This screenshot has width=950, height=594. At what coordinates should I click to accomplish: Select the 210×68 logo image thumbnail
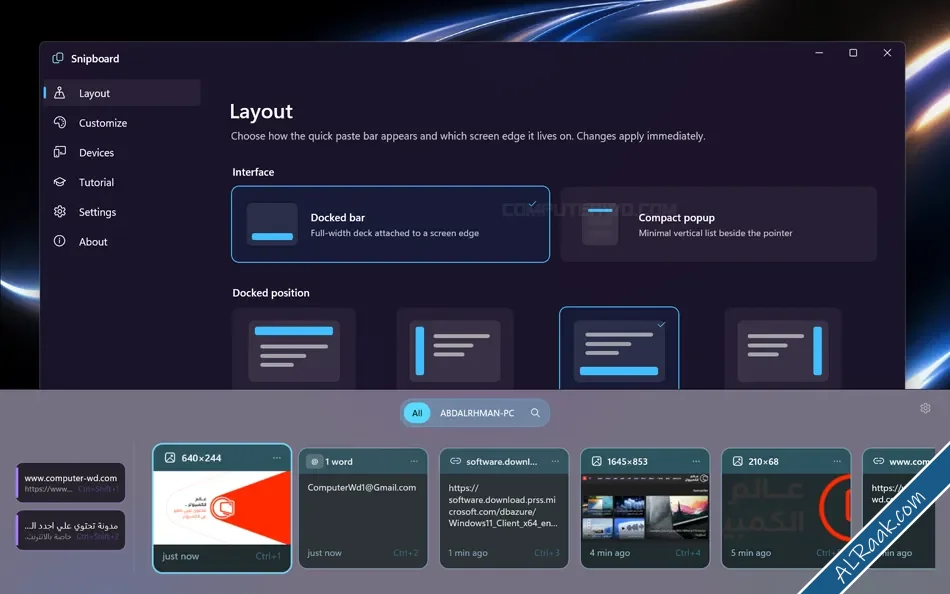[x=786, y=507]
